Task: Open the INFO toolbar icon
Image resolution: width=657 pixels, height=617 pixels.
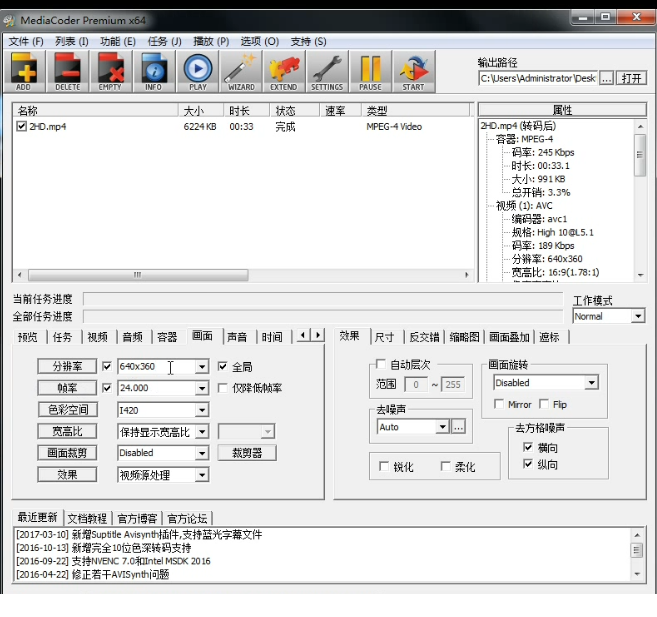Action: (154, 71)
